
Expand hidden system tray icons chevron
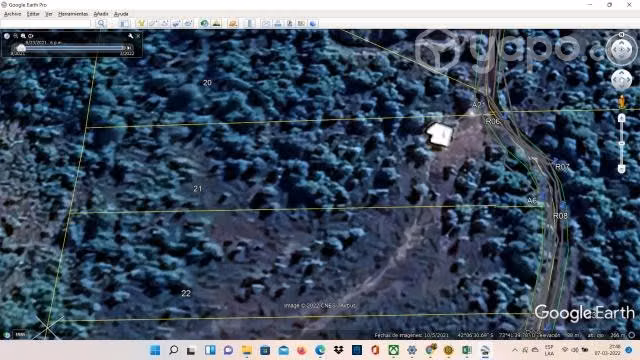tap(515, 350)
